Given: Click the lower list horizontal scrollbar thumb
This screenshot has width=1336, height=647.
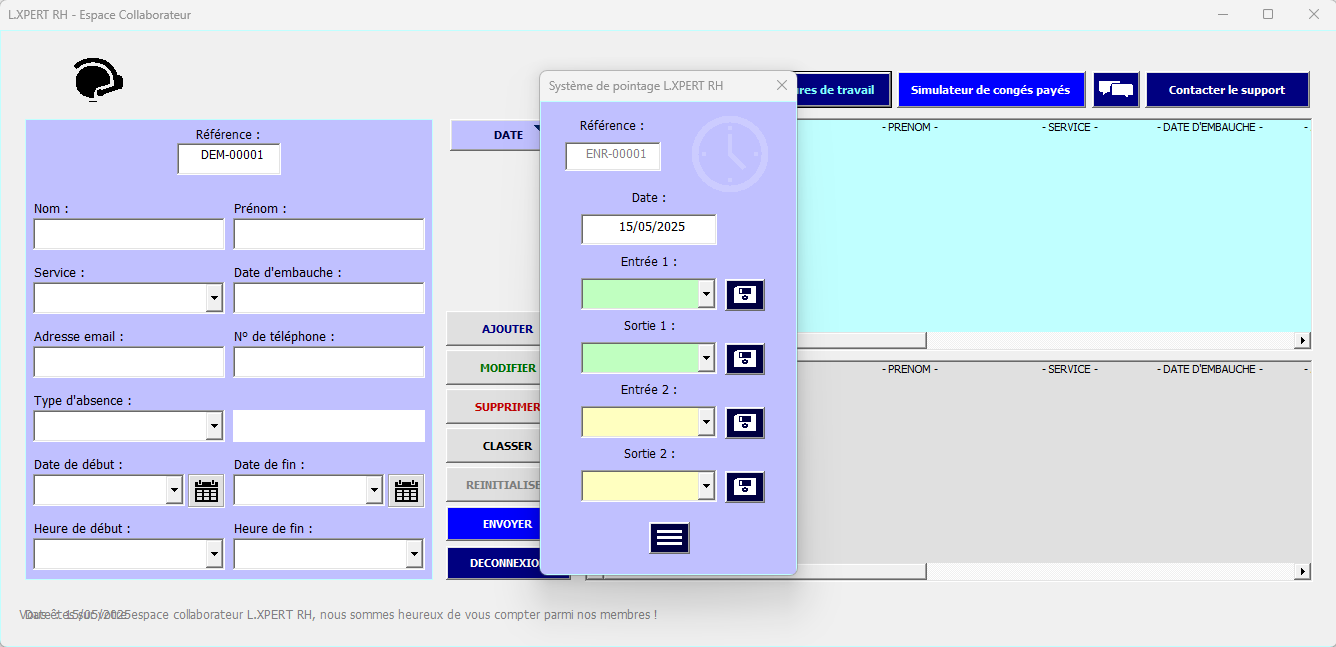Looking at the screenshot, I should tap(765, 572).
